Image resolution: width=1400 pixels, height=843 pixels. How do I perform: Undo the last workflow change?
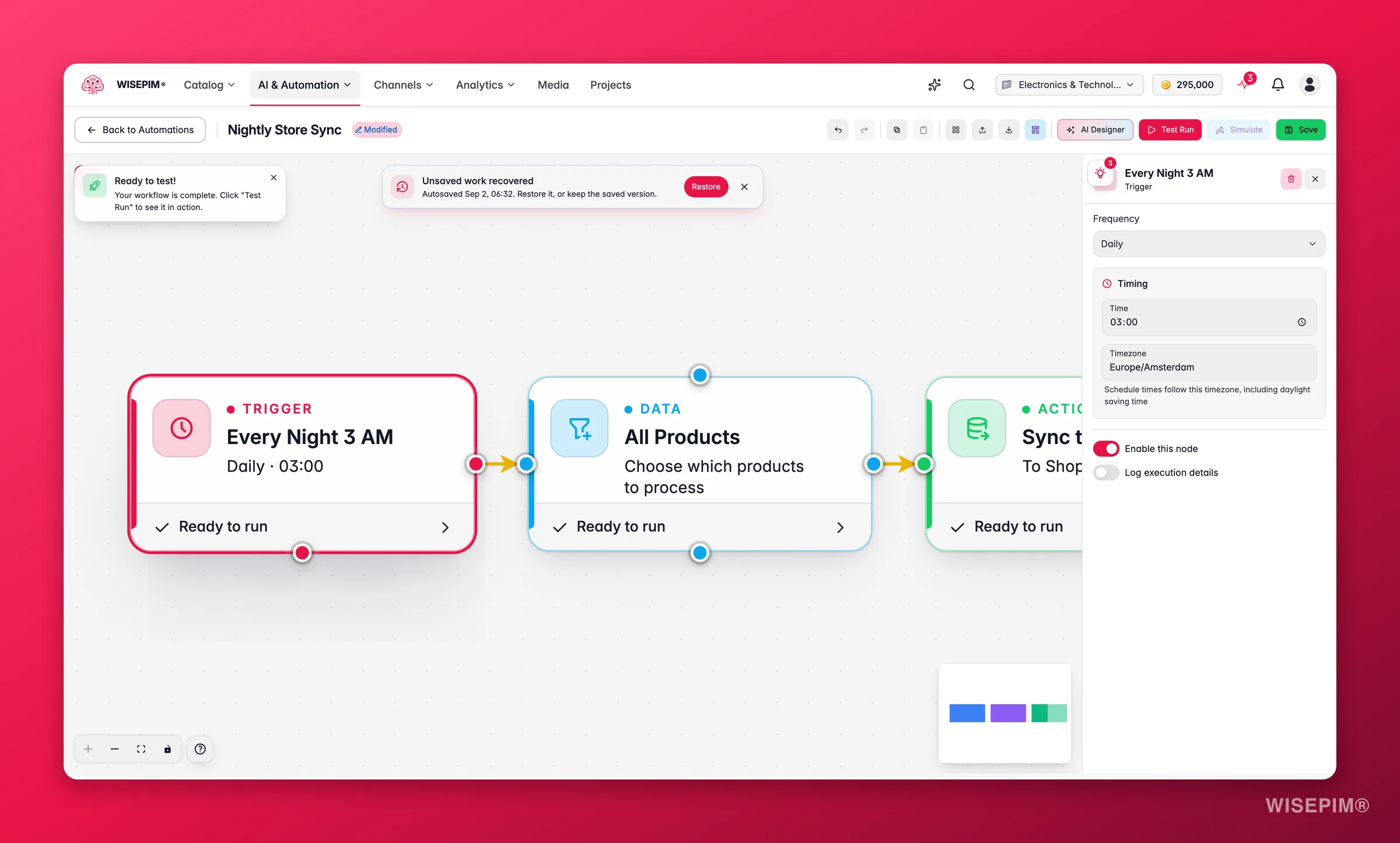[838, 130]
